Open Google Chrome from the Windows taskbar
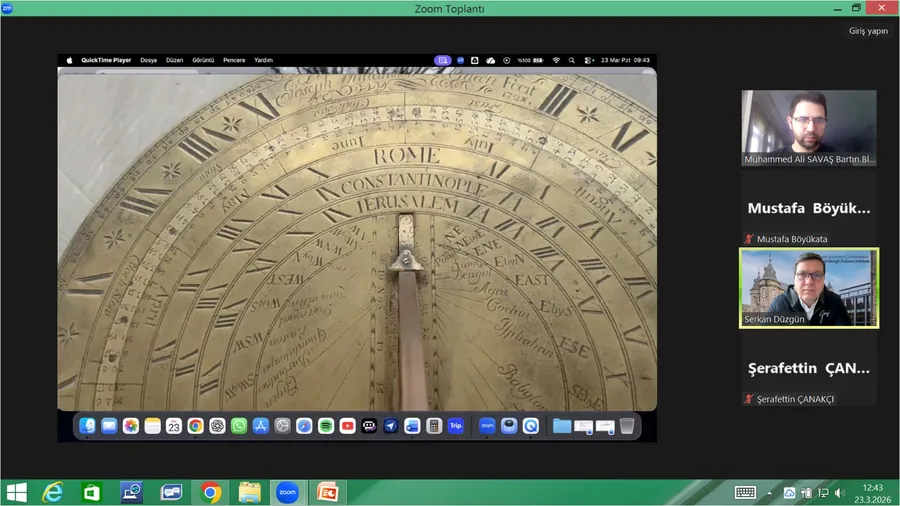This screenshot has width=900, height=506. [211, 492]
